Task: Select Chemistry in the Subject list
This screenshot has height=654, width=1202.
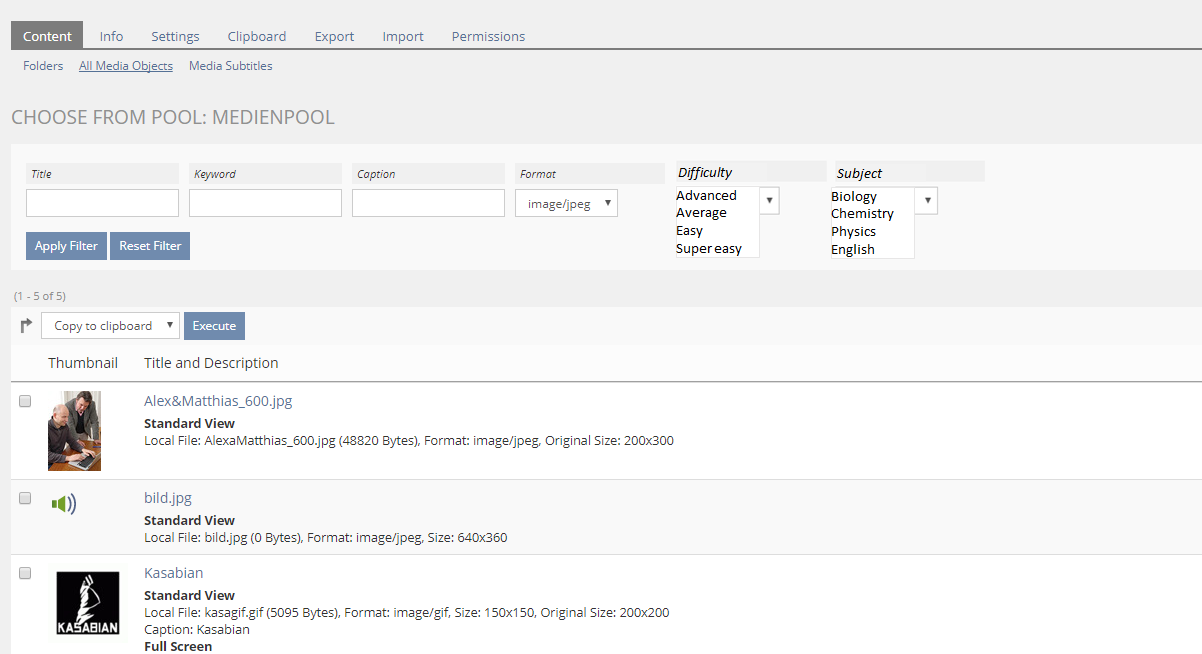Action: coord(862,214)
